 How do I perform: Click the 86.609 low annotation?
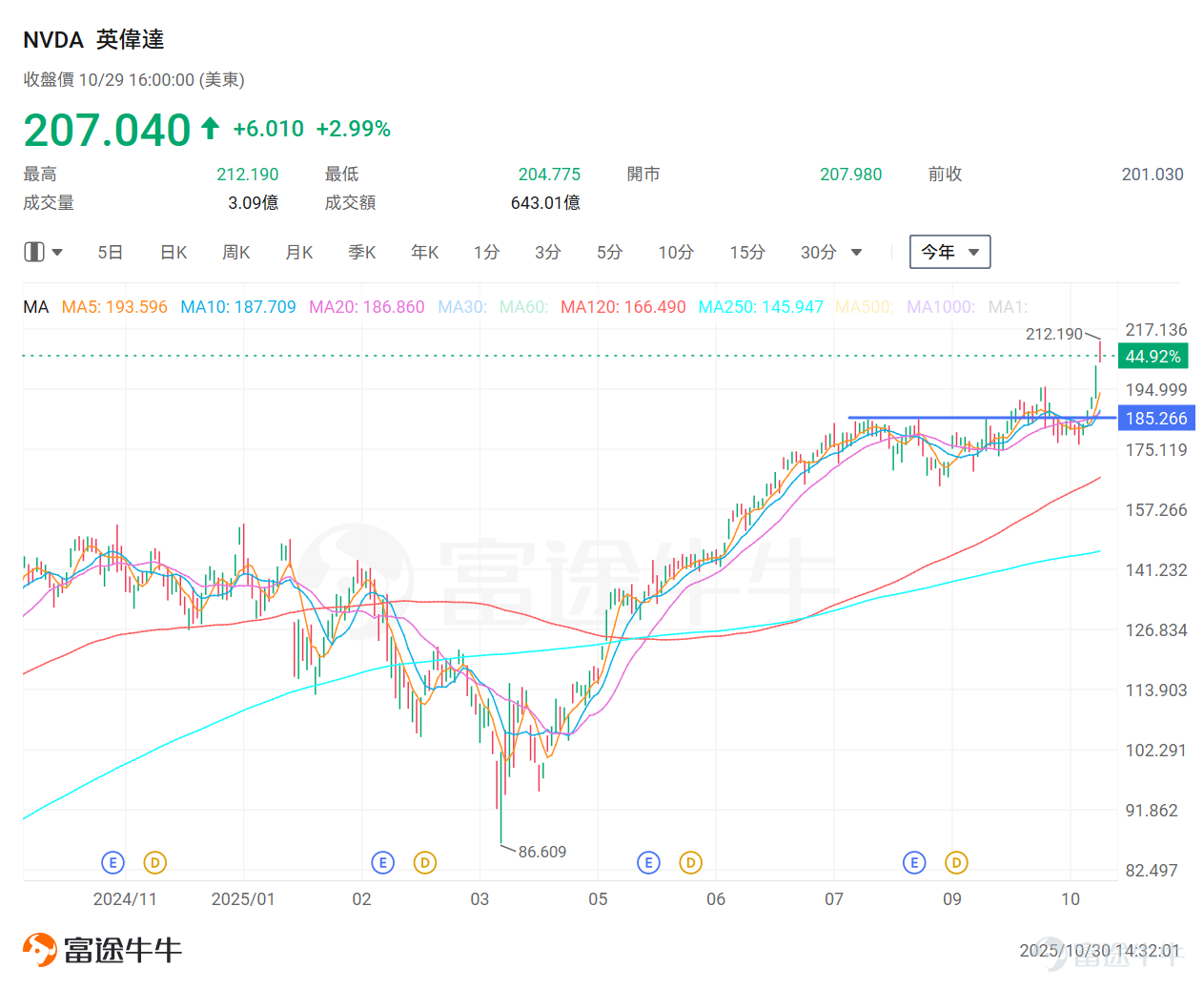point(542,852)
